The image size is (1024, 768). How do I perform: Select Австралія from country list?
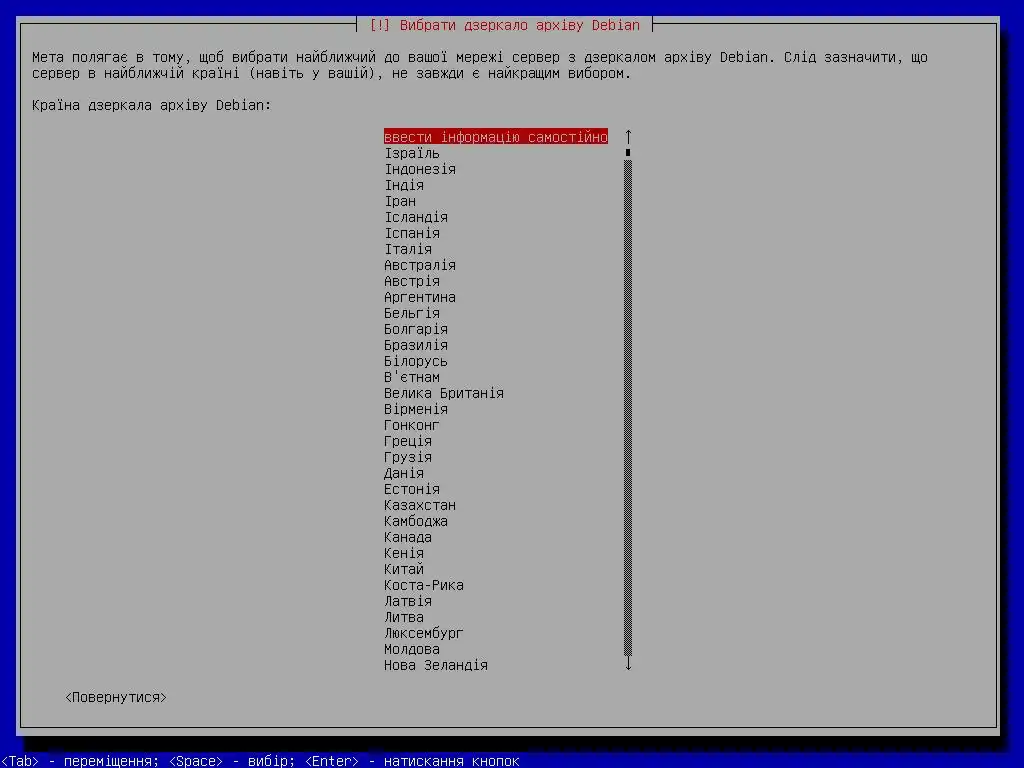[420, 264]
